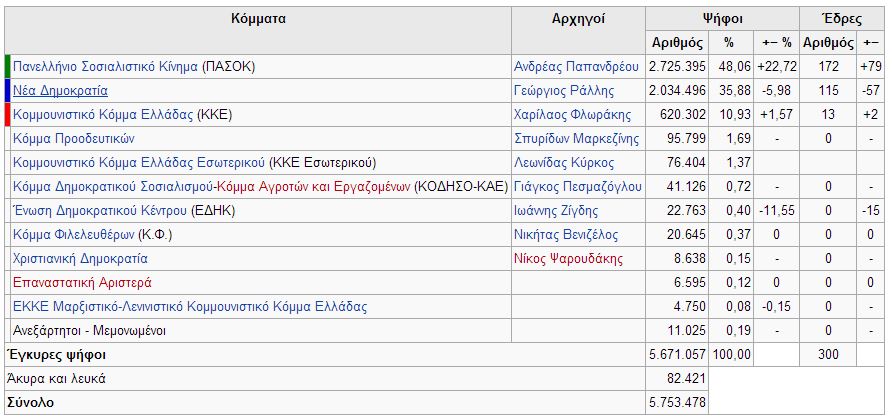Open ΕΚΚΕ Μαρξιστικό-Λενινιστικό party link
892x420 pixels.
click(184, 306)
